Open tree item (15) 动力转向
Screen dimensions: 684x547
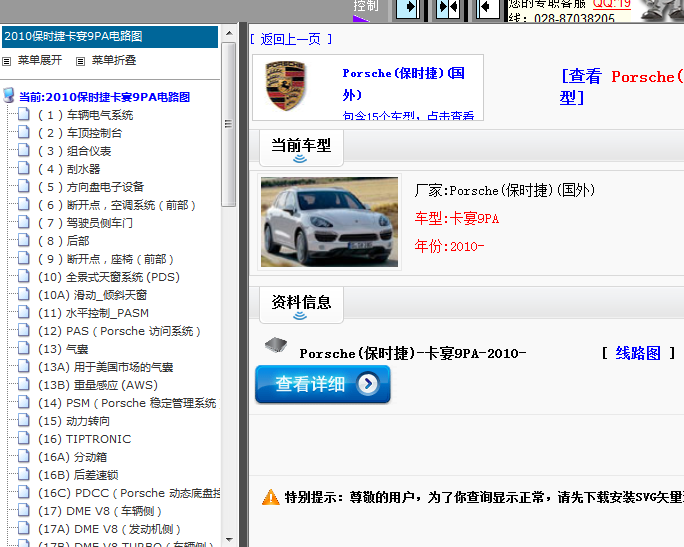pyautogui.click(x=74, y=421)
